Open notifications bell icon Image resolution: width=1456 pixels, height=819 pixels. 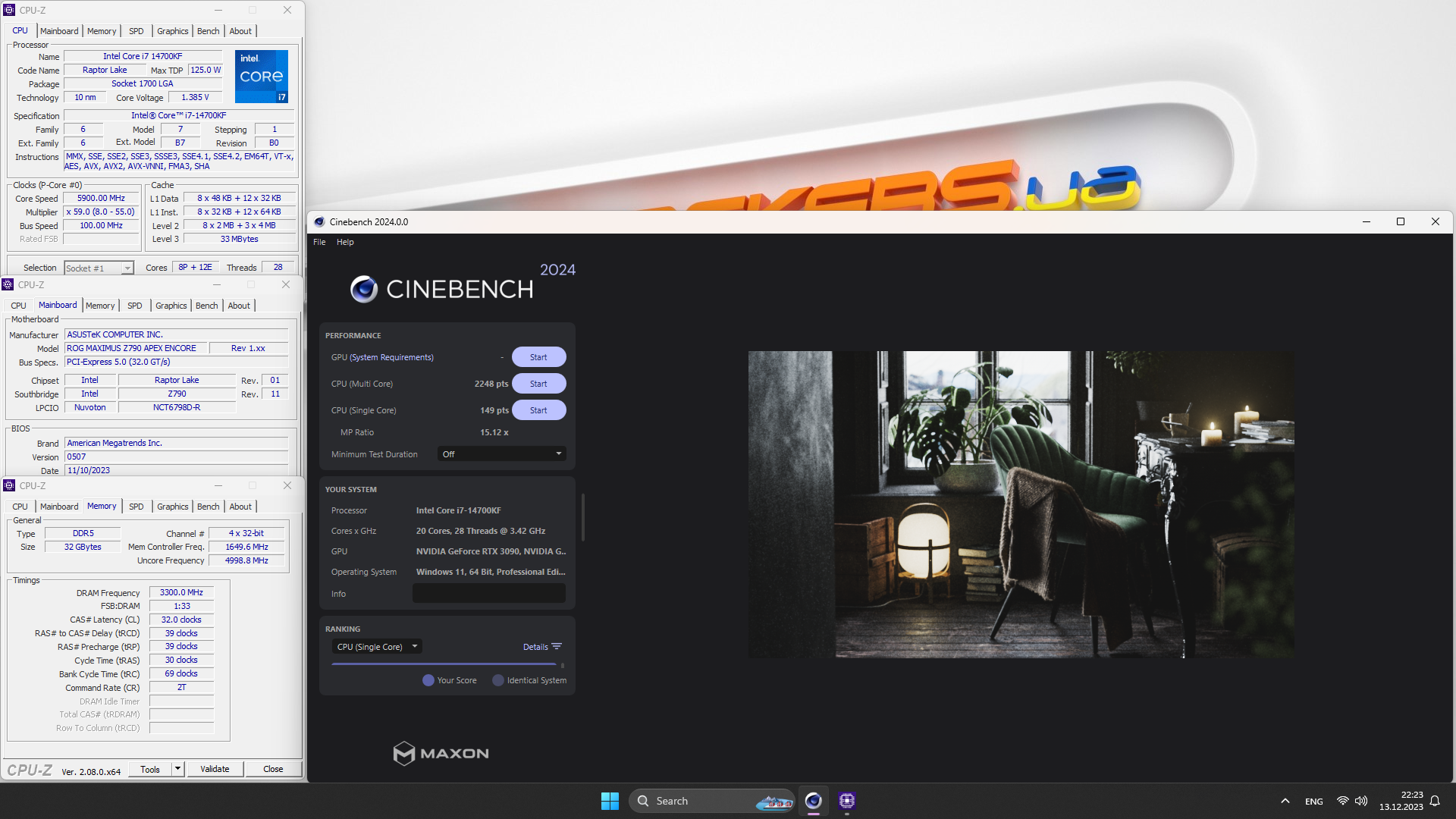pyautogui.click(x=1435, y=801)
